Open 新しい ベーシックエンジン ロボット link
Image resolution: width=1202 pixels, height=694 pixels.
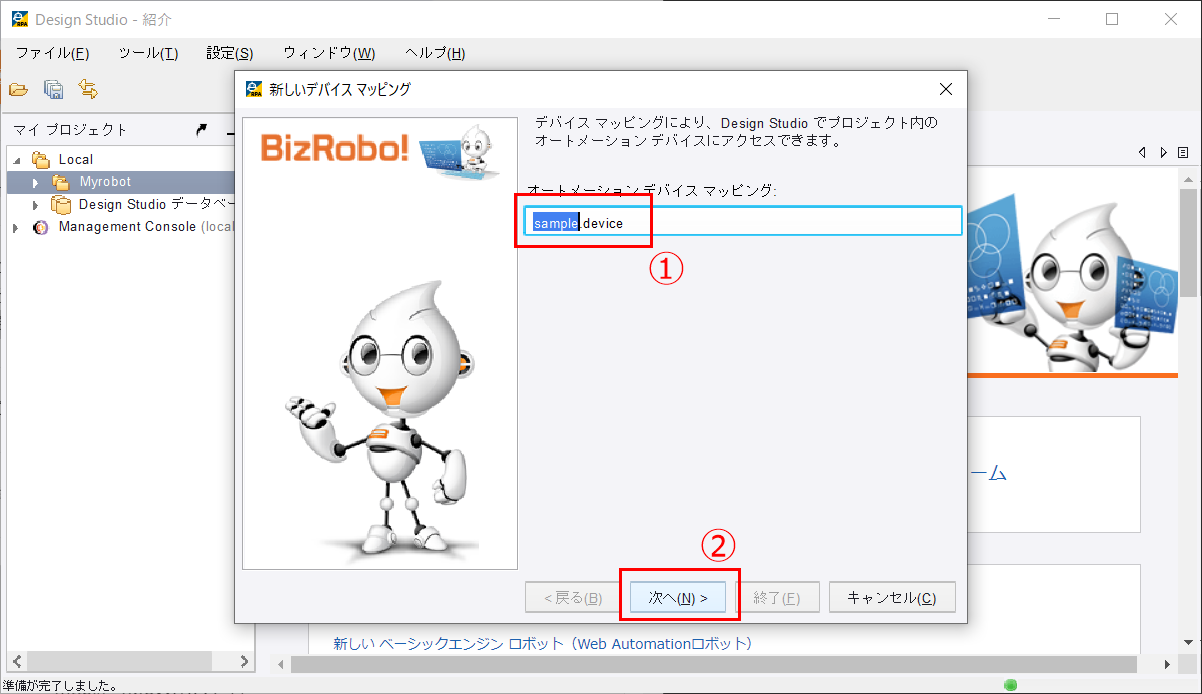point(542,643)
